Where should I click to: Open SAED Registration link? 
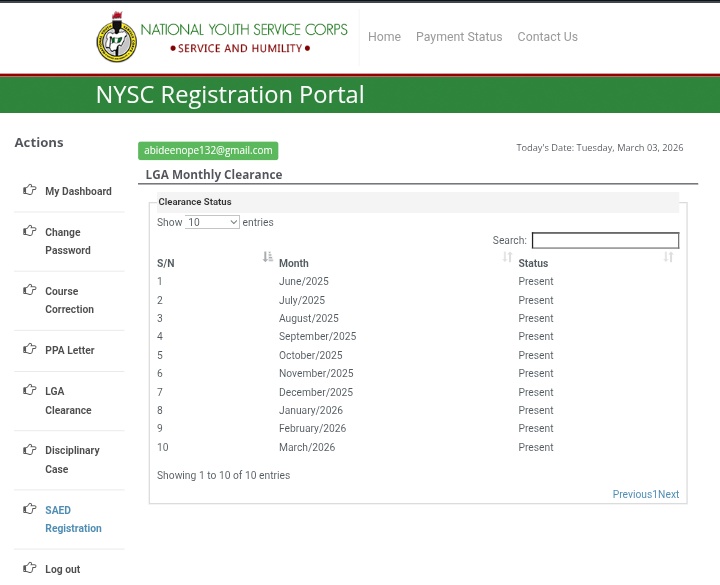[73, 519]
